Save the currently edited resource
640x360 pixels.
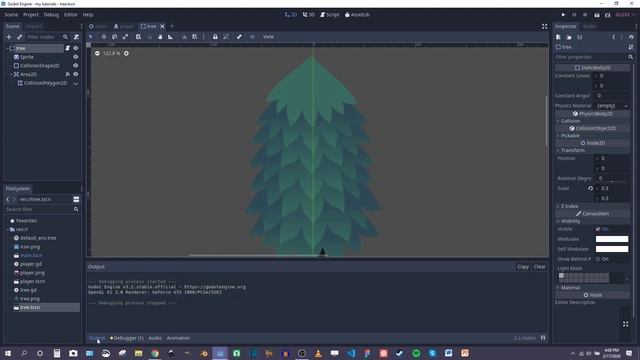coord(579,37)
